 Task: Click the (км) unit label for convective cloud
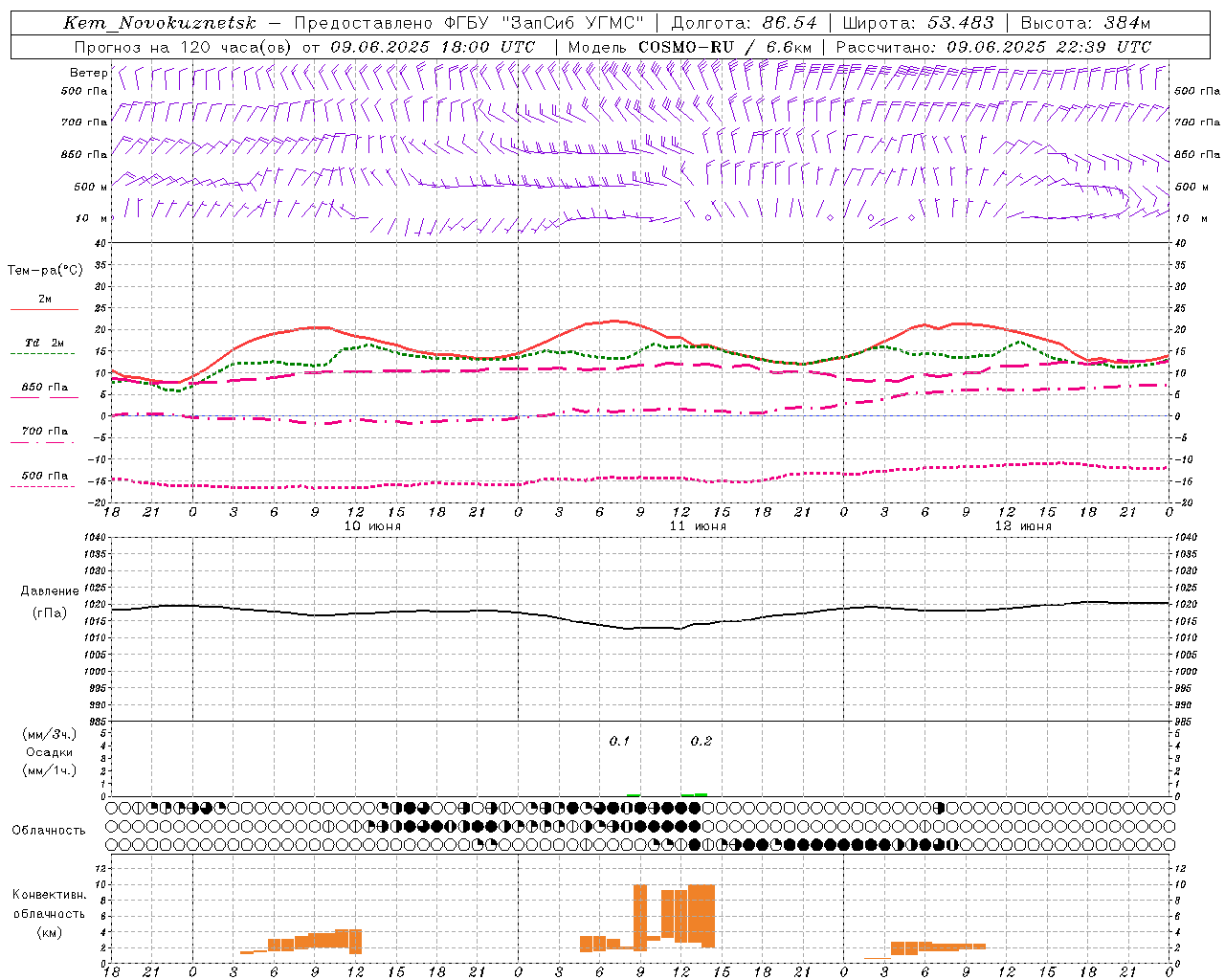click(49, 933)
